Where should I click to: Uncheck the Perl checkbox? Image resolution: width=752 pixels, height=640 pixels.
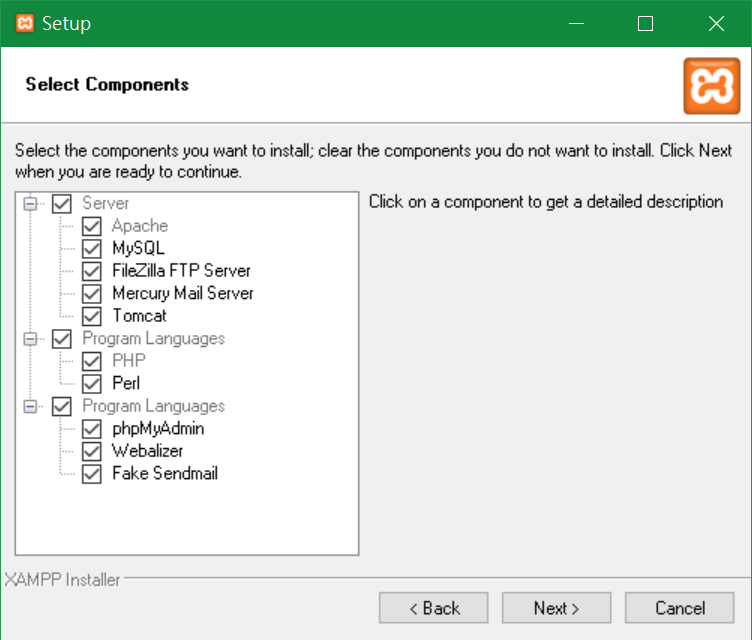(x=92, y=383)
